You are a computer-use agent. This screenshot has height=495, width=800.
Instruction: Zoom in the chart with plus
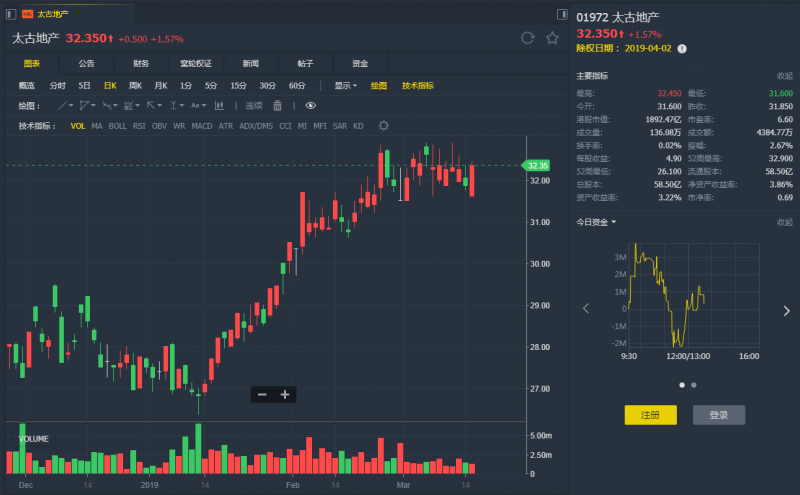(285, 395)
